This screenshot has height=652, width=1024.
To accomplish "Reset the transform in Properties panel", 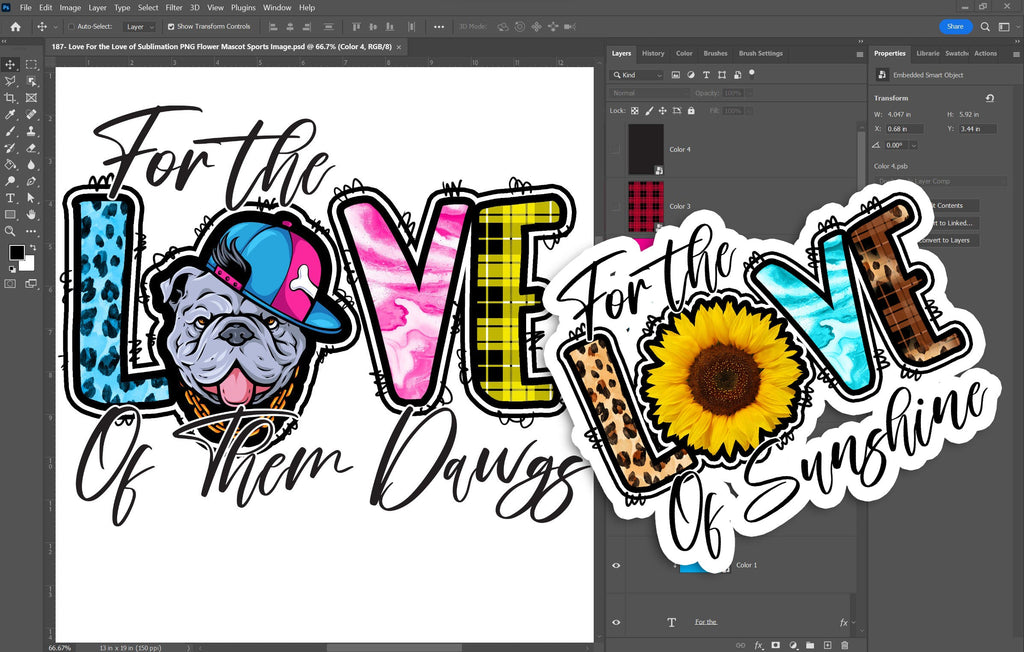I will tap(989, 98).
